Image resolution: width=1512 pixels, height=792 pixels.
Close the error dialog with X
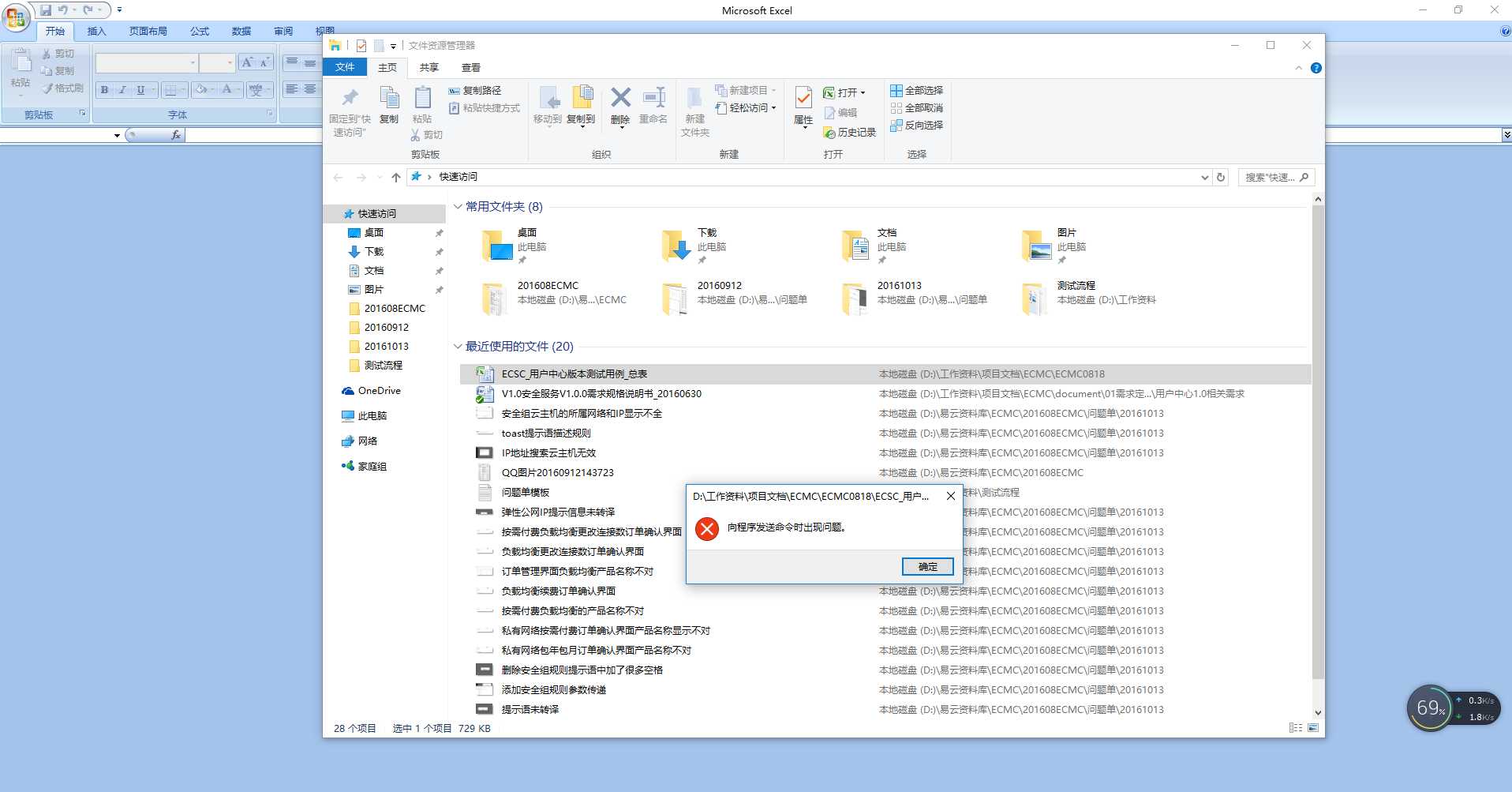click(951, 496)
